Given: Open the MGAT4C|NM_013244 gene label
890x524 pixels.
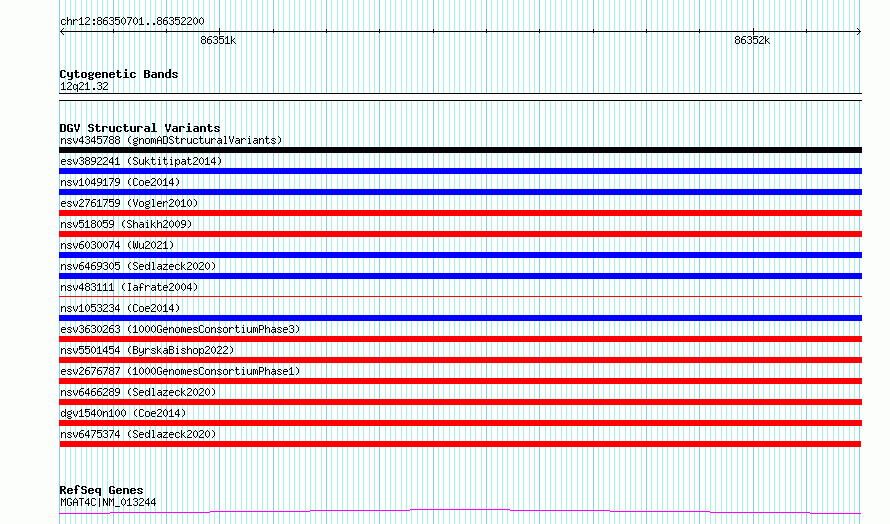Looking at the screenshot, I should tap(108, 502).
